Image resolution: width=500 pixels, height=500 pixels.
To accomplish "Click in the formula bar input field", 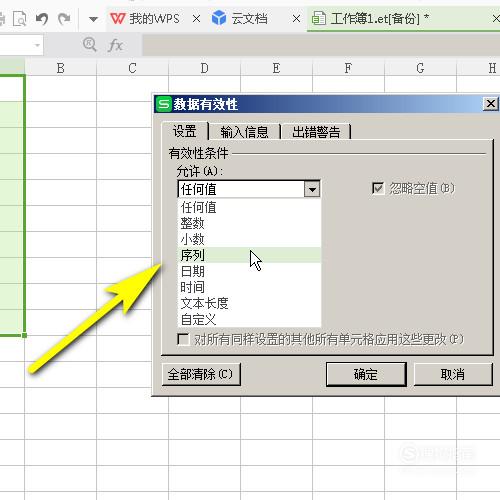I will coord(321,45).
